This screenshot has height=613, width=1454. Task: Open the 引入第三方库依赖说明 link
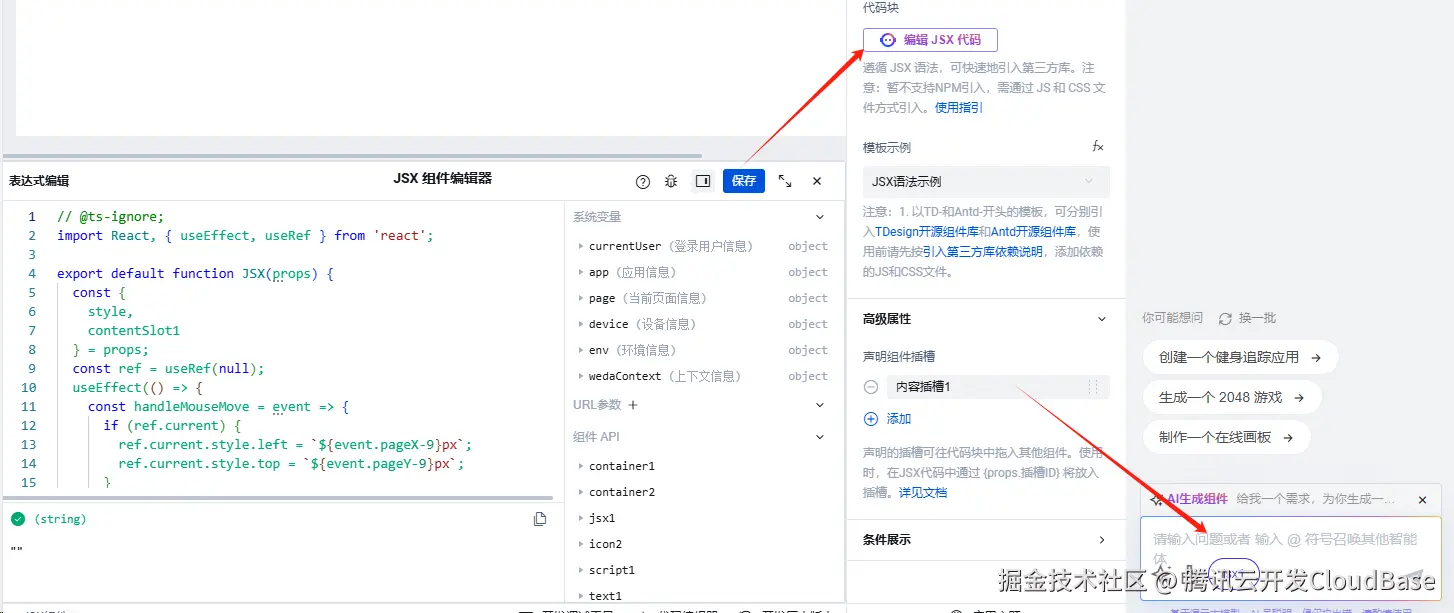pyautogui.click(x=982, y=251)
